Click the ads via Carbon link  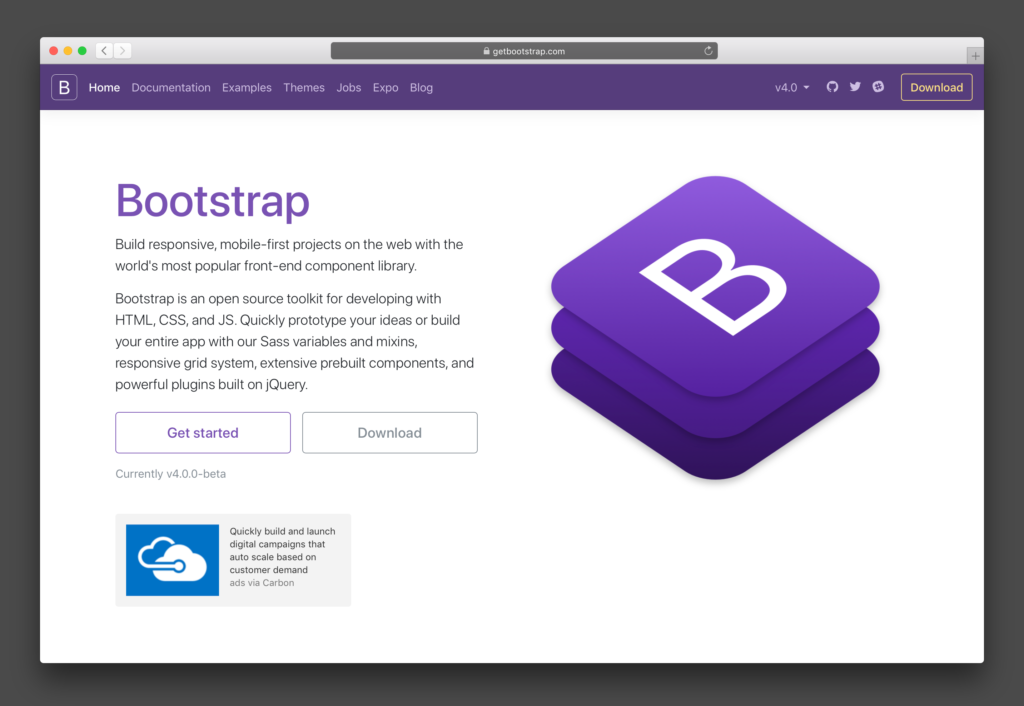pos(261,582)
